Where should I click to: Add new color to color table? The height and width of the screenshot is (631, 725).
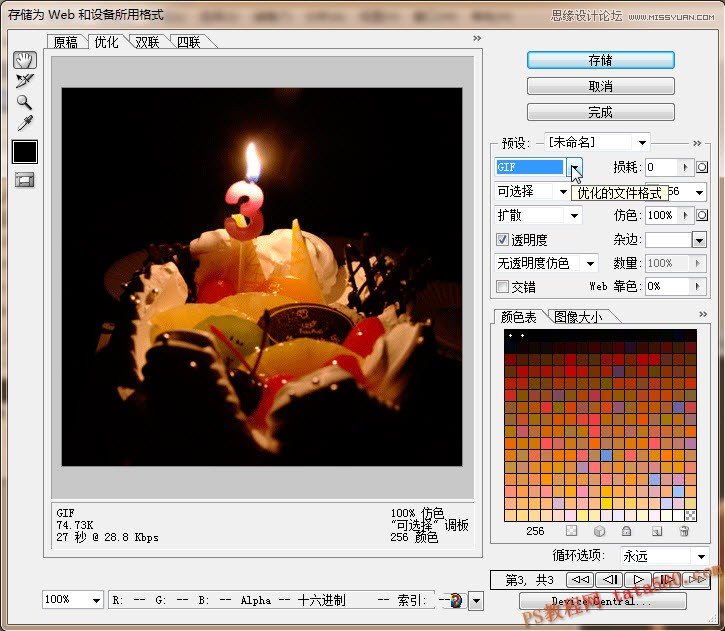[x=657, y=531]
